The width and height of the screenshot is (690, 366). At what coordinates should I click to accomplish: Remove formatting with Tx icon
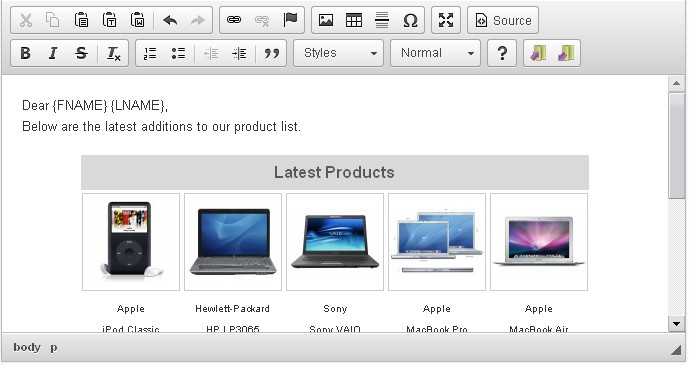click(x=114, y=53)
